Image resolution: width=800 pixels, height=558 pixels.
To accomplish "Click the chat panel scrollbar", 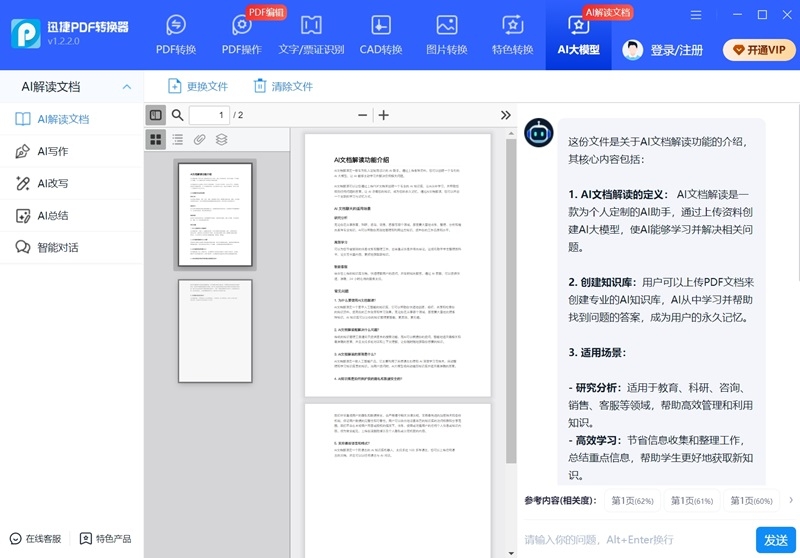I will tap(797, 192).
